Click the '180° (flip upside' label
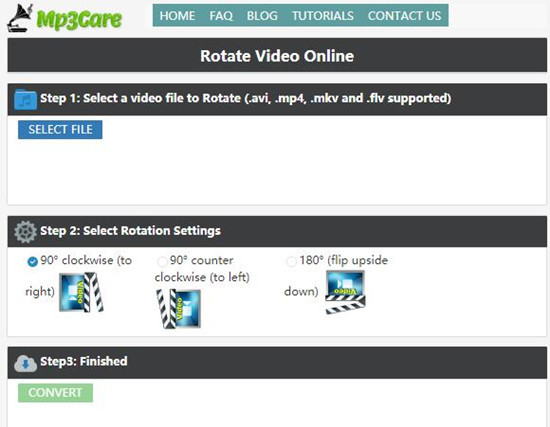The width and height of the screenshot is (550, 427). click(344, 260)
